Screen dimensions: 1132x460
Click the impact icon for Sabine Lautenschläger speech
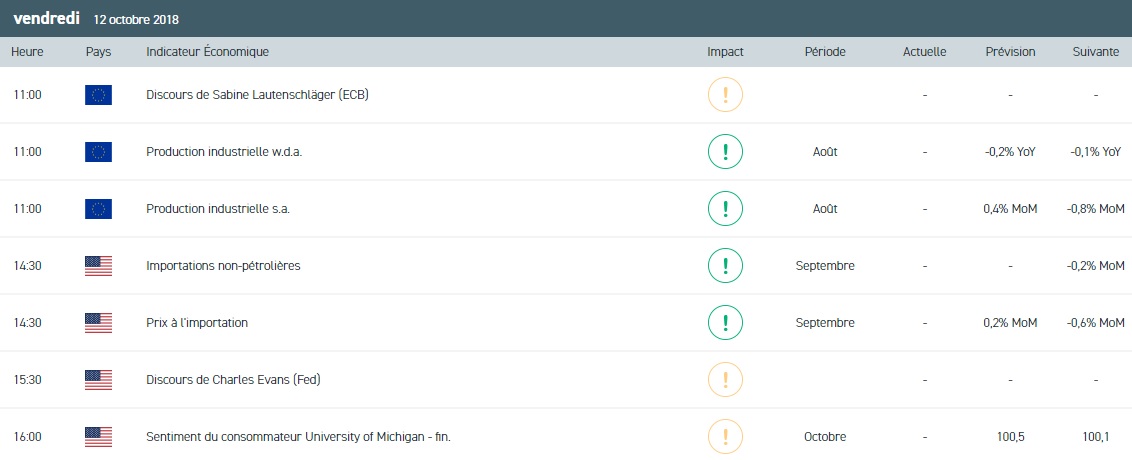click(x=725, y=95)
